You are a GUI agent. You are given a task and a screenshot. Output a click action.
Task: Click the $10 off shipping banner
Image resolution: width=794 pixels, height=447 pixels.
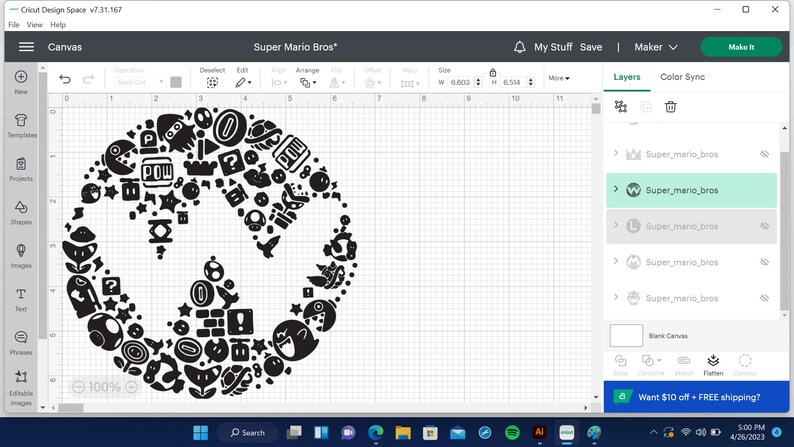click(696, 397)
